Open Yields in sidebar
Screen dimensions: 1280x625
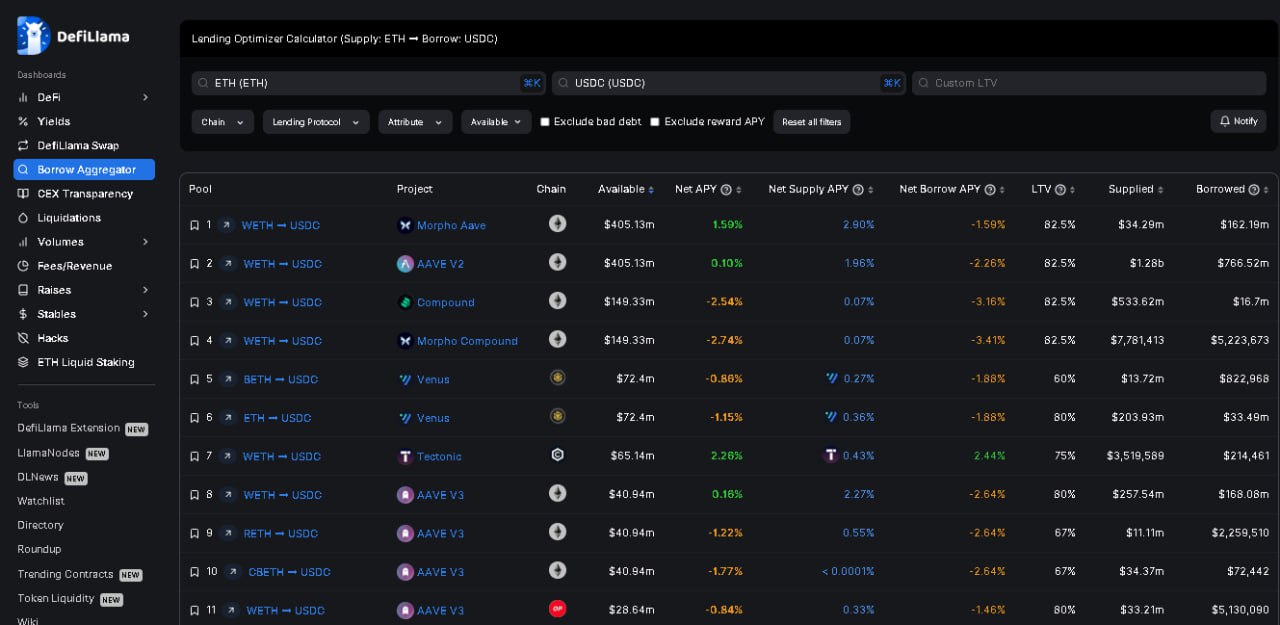[54, 121]
